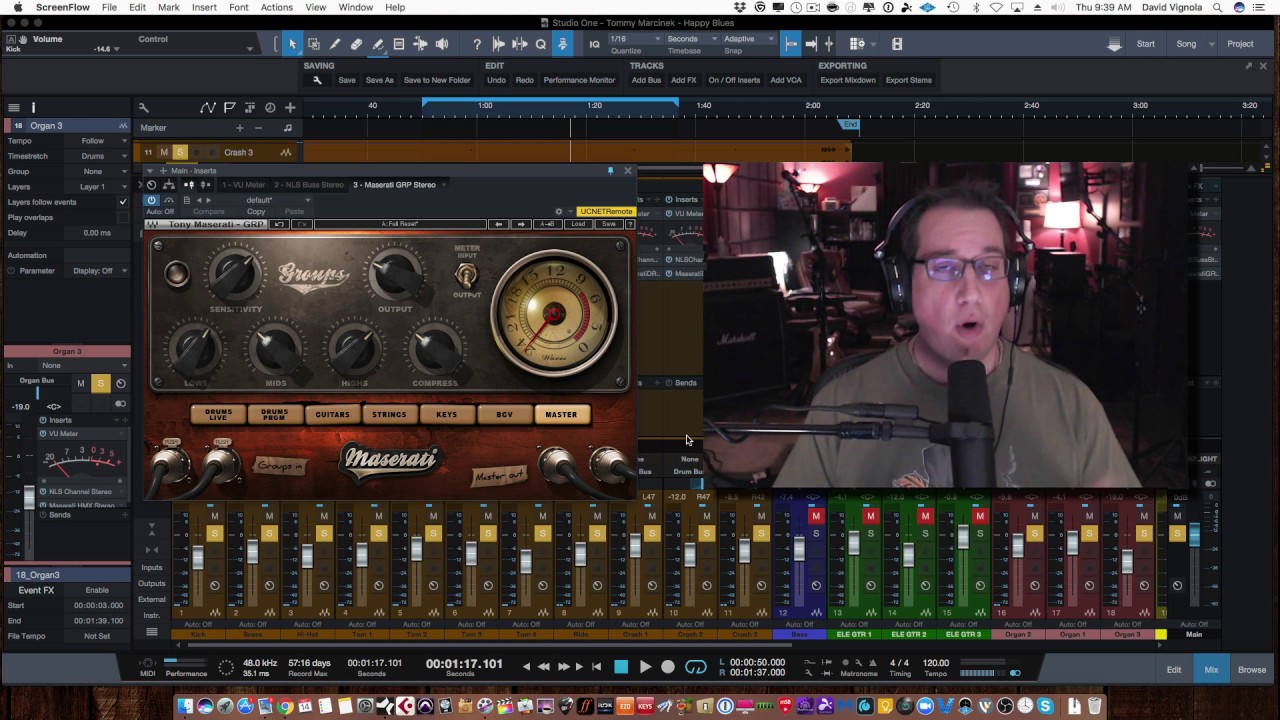Open the Actions menu
Screen dimensions: 1280x720
tap(277, 7)
